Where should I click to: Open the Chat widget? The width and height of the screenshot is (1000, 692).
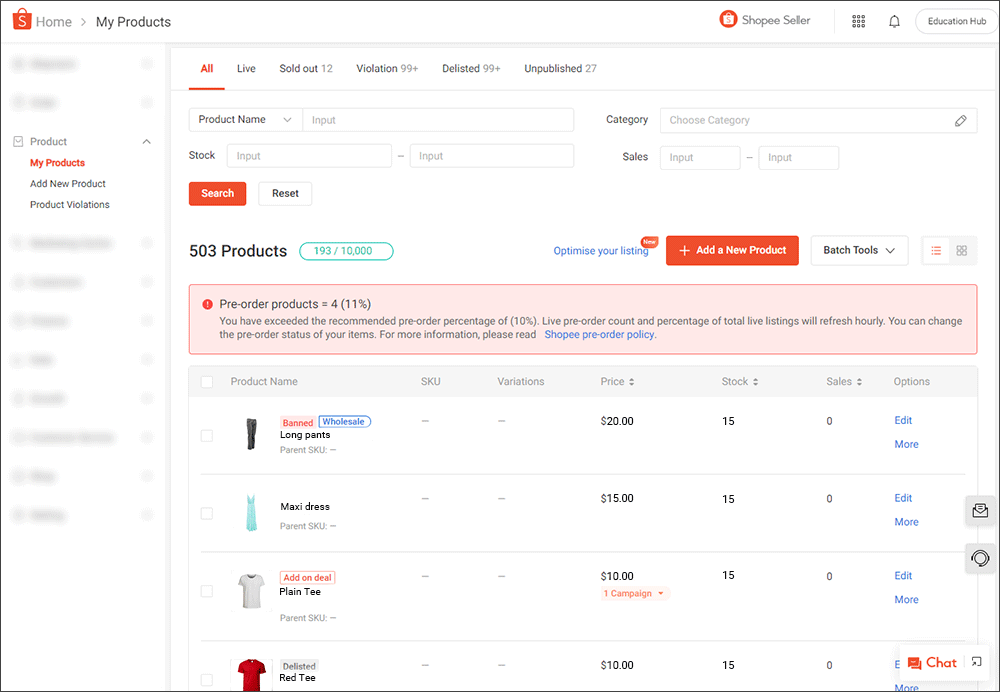click(x=932, y=663)
